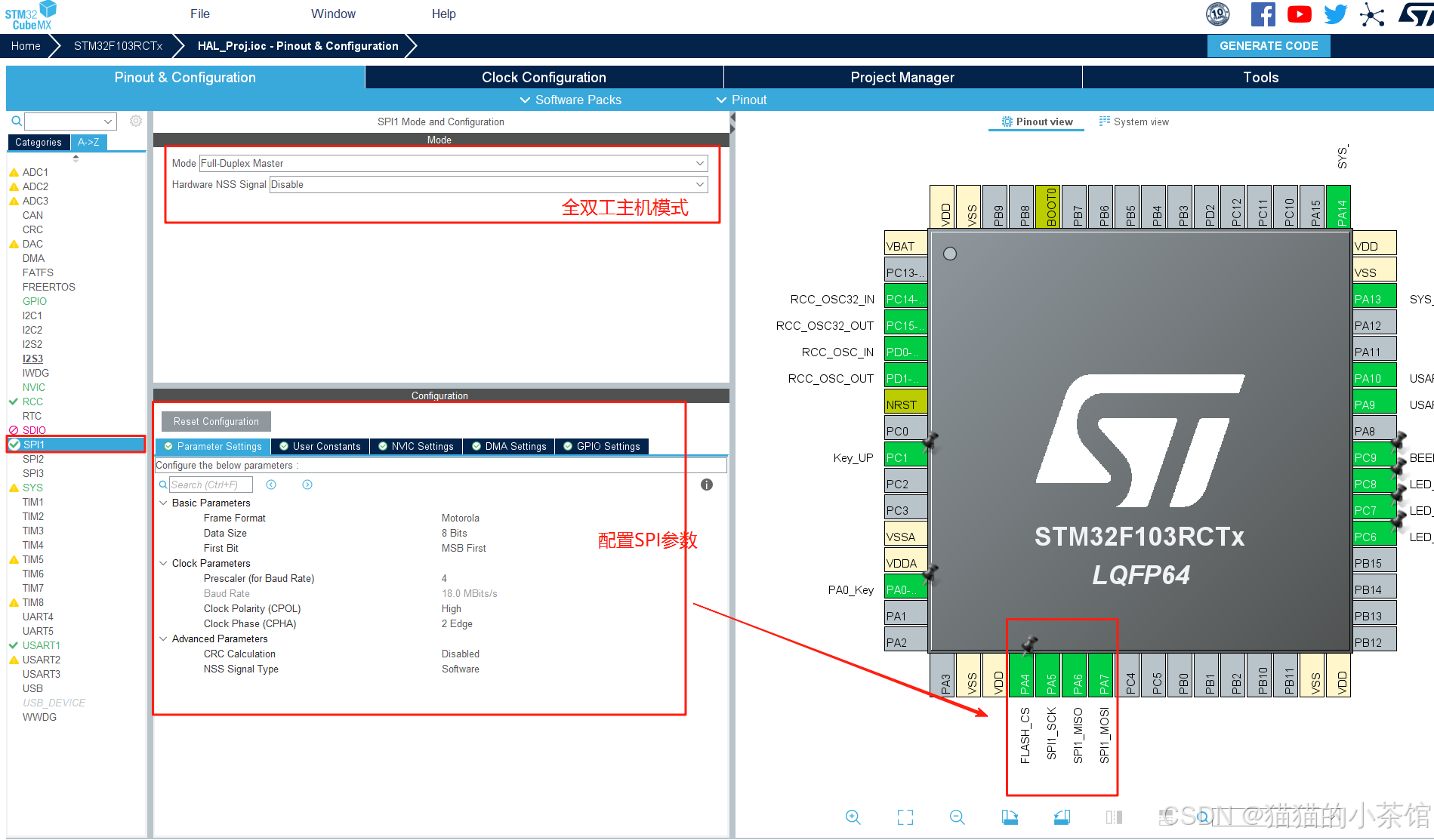Viewport: 1434px width, 840px height.
Task: Open the Hardware NSS Signal dropdown
Action: tap(700, 184)
